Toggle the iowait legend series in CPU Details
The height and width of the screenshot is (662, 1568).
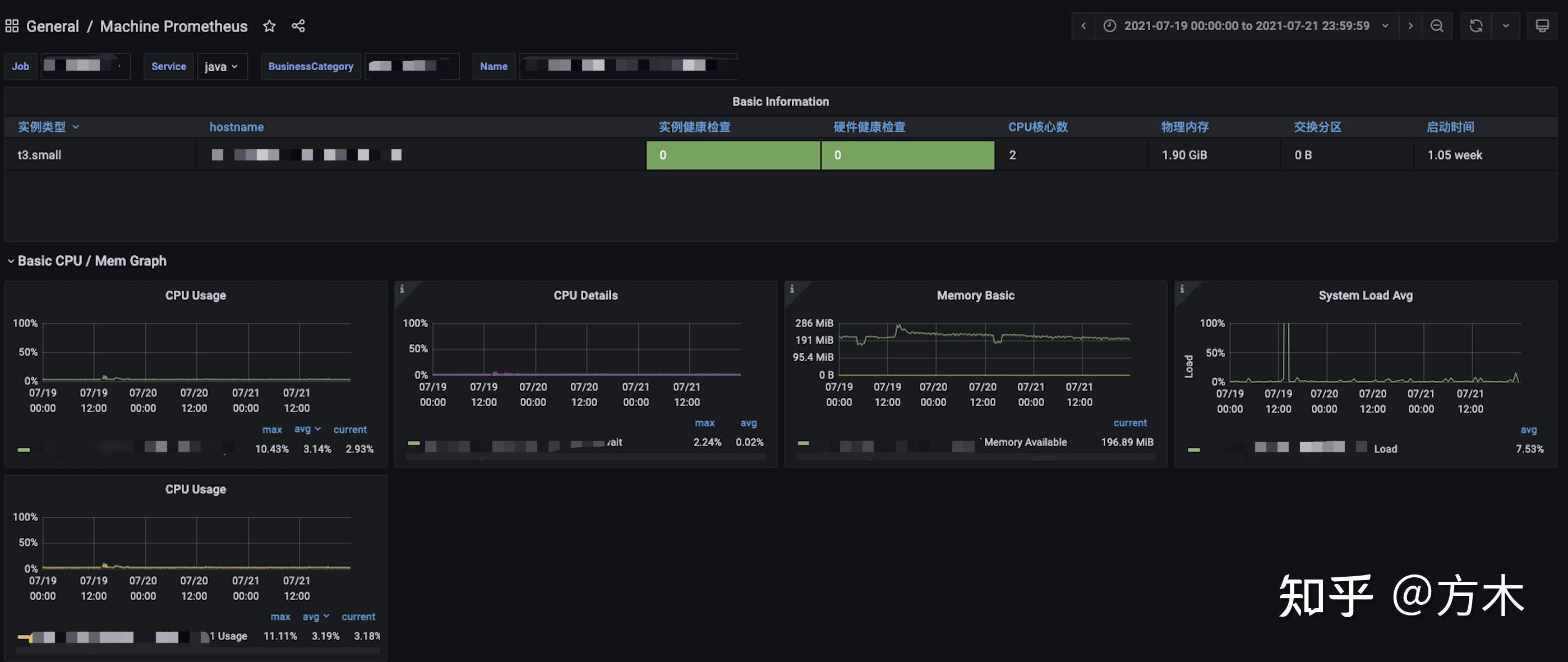click(x=614, y=442)
